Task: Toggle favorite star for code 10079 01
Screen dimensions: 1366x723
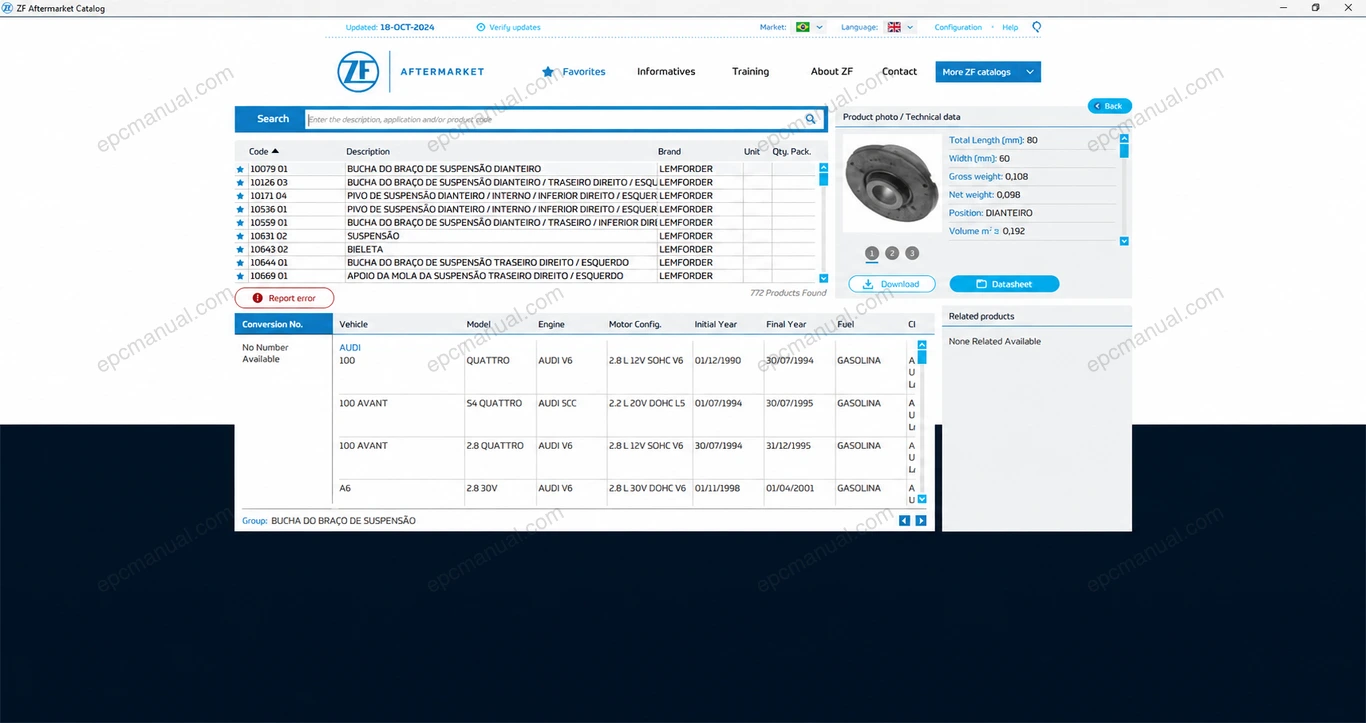Action: coord(240,169)
